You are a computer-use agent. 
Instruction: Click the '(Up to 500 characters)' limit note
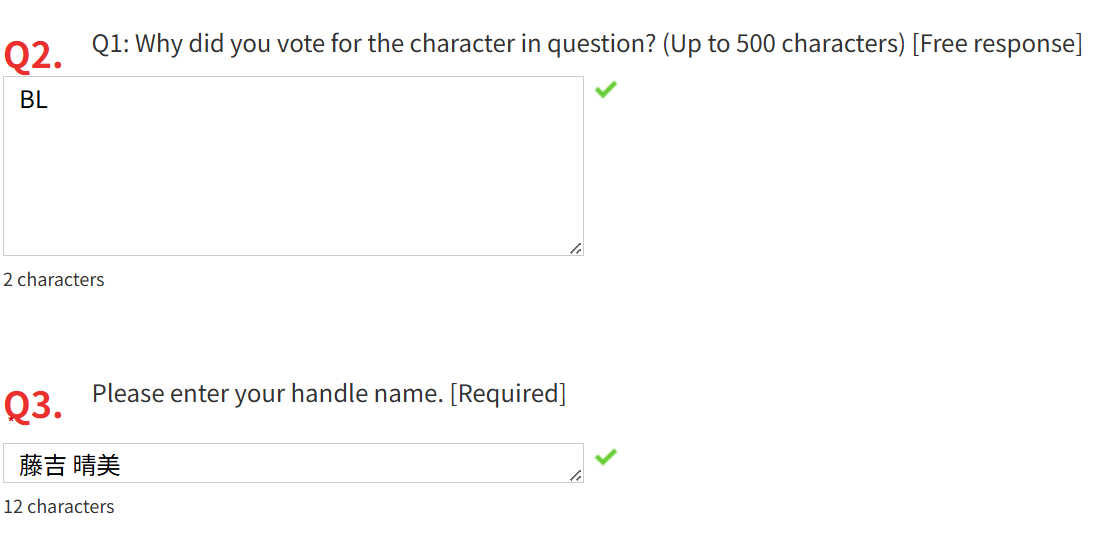click(783, 44)
